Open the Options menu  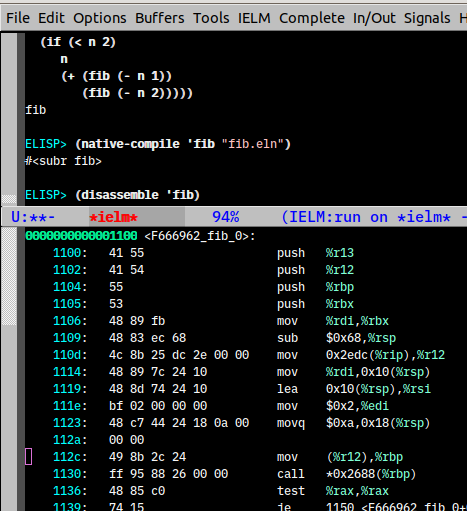[x=100, y=18]
